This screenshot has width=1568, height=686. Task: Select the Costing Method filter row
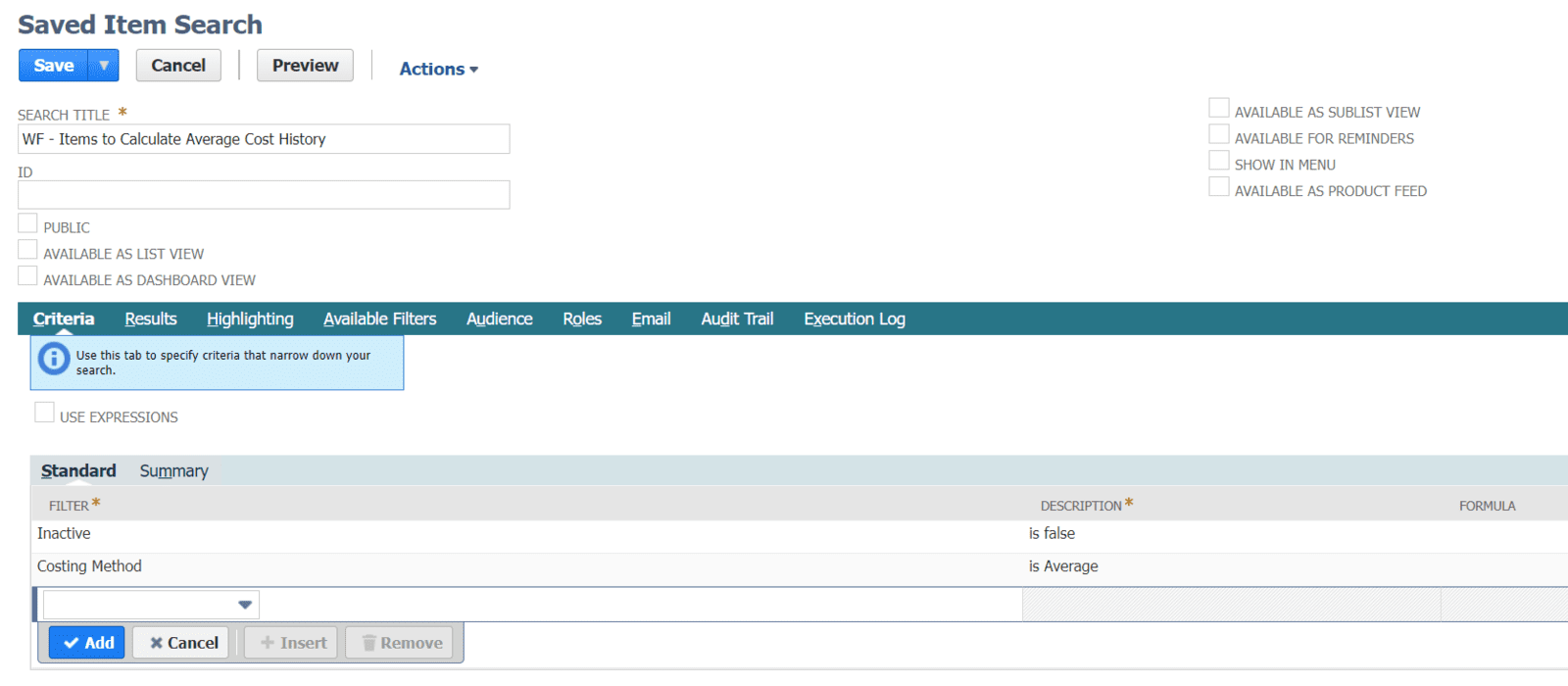(x=89, y=566)
